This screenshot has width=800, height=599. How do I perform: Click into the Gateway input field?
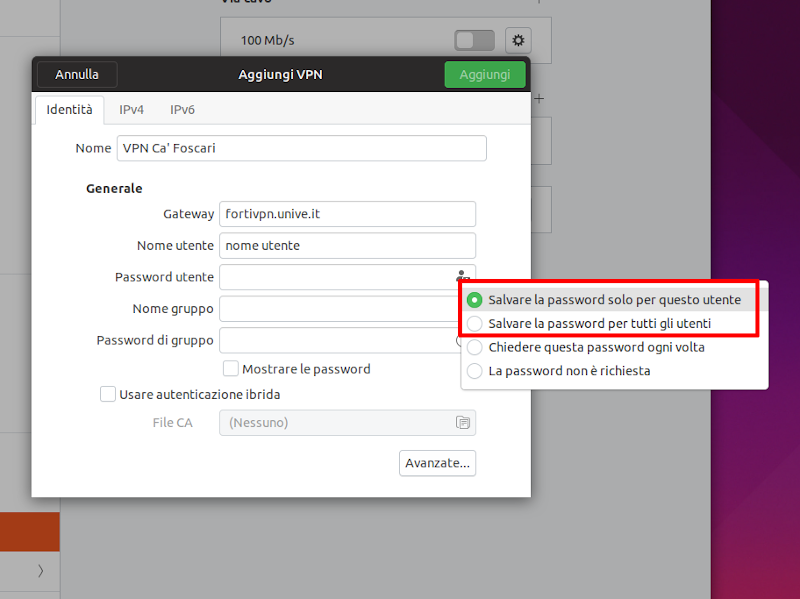(x=347, y=214)
